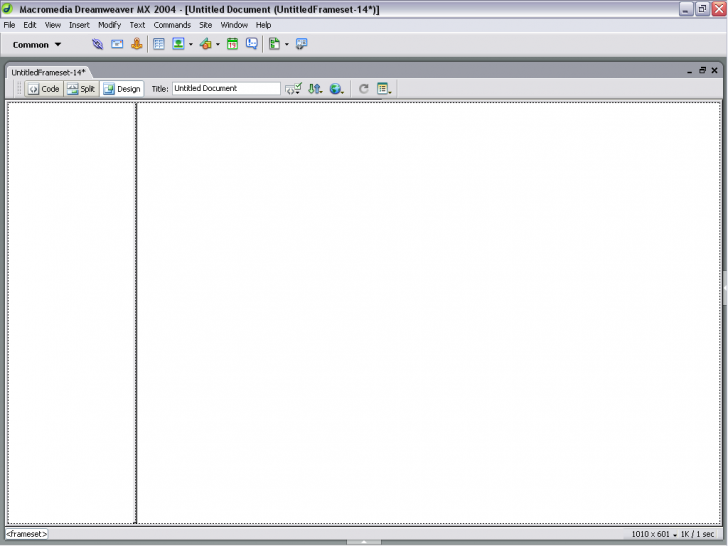Insert a Table from toolbar

[159, 44]
